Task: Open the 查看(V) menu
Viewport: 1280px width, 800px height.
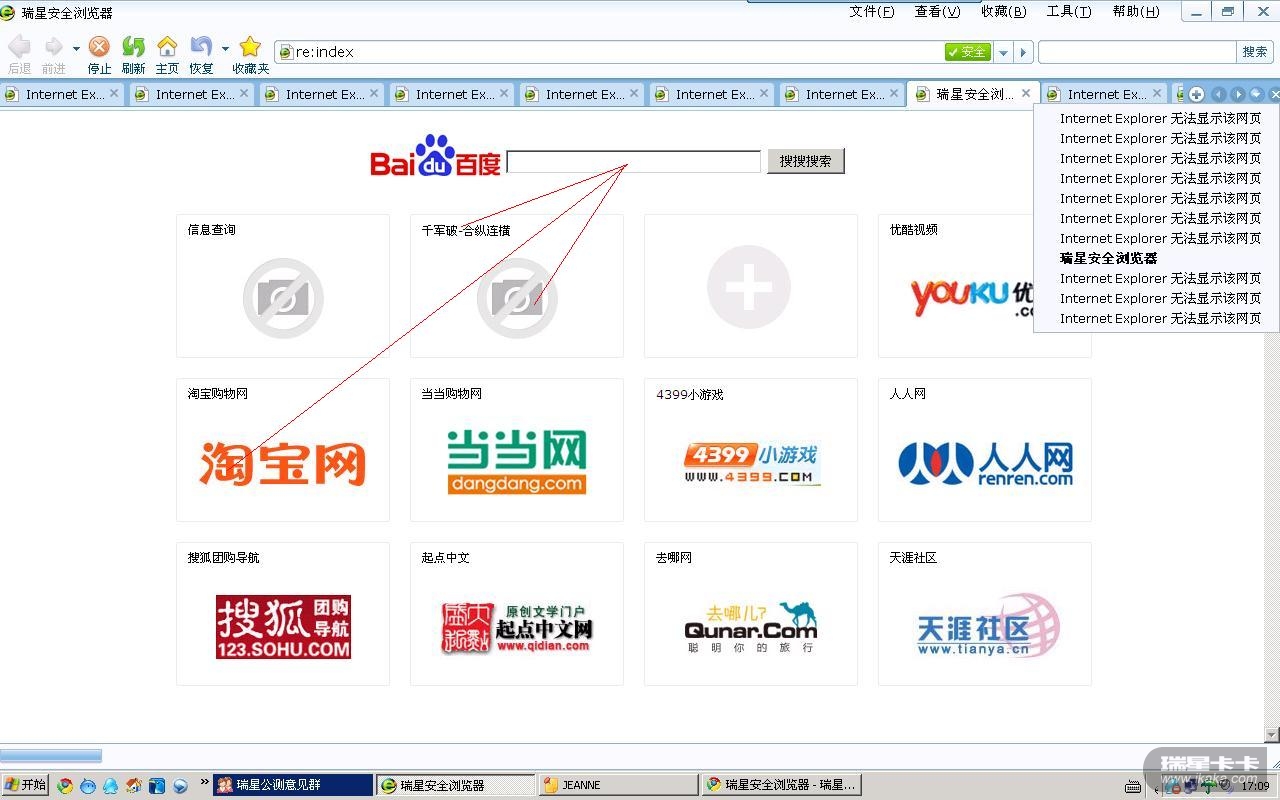Action: pos(937,12)
